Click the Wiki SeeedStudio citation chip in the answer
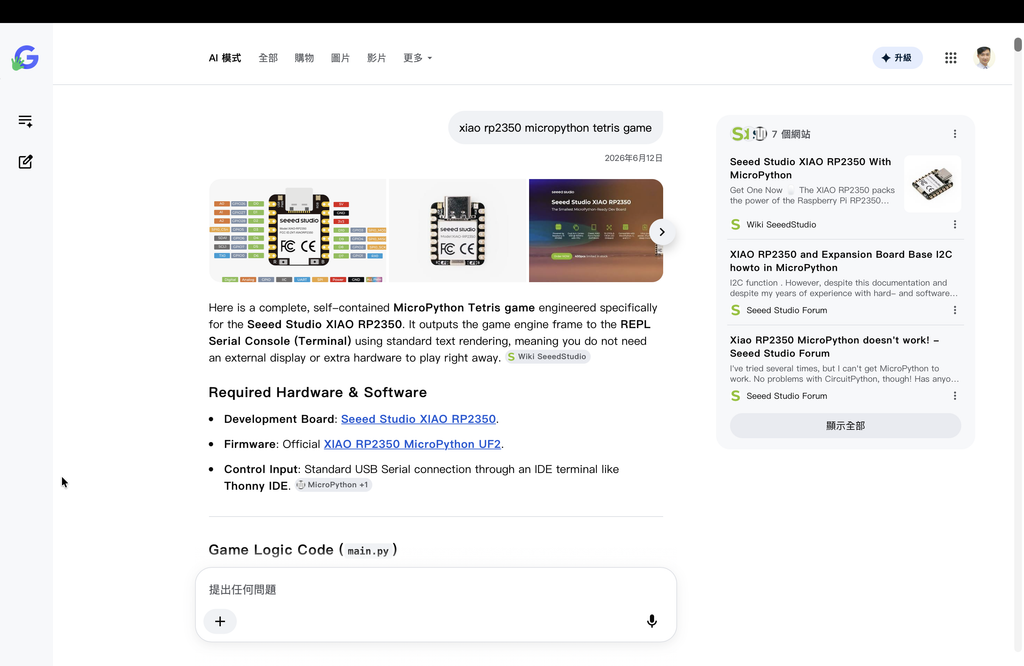1024x666 pixels. pos(547,357)
